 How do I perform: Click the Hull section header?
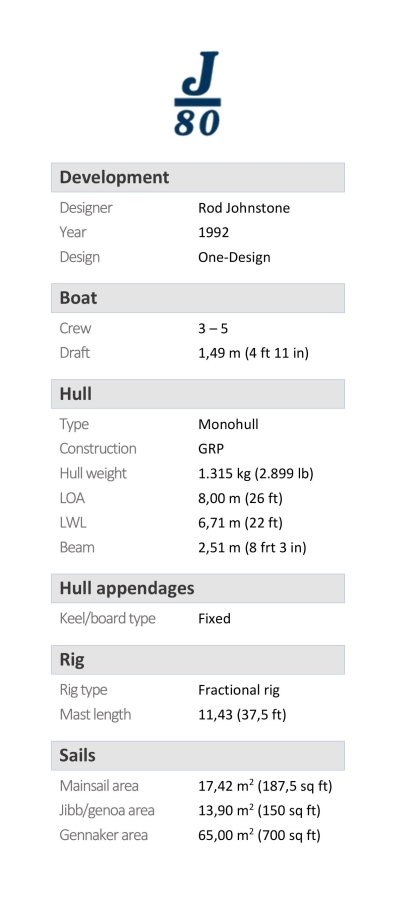[198, 394]
